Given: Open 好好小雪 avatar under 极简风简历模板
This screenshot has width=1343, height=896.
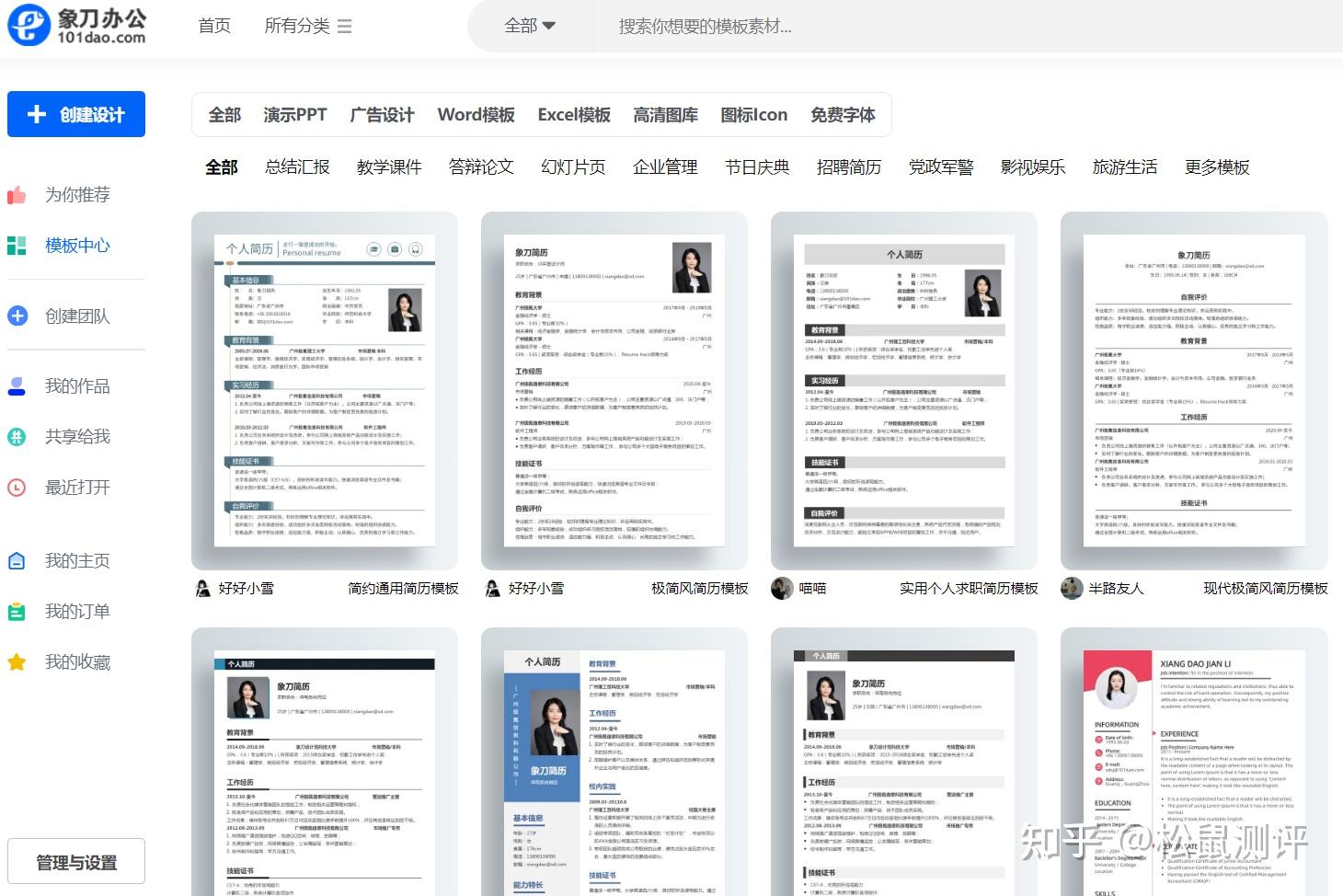Looking at the screenshot, I should (493, 589).
